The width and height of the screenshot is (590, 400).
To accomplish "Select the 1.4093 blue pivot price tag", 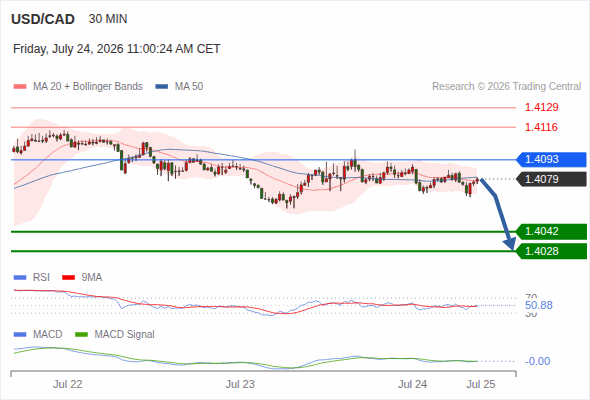I will point(551,160).
